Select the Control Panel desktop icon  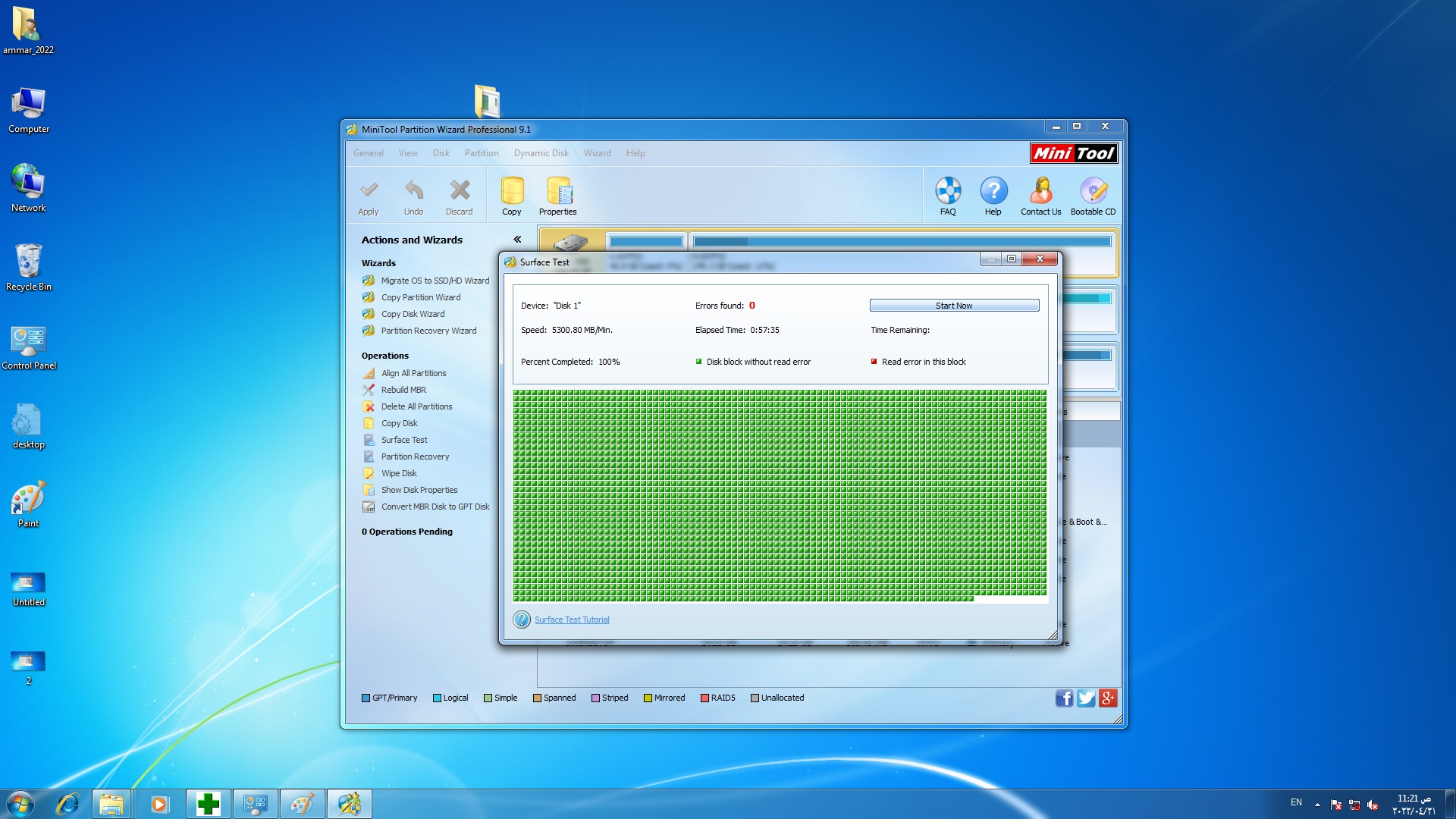(29, 347)
